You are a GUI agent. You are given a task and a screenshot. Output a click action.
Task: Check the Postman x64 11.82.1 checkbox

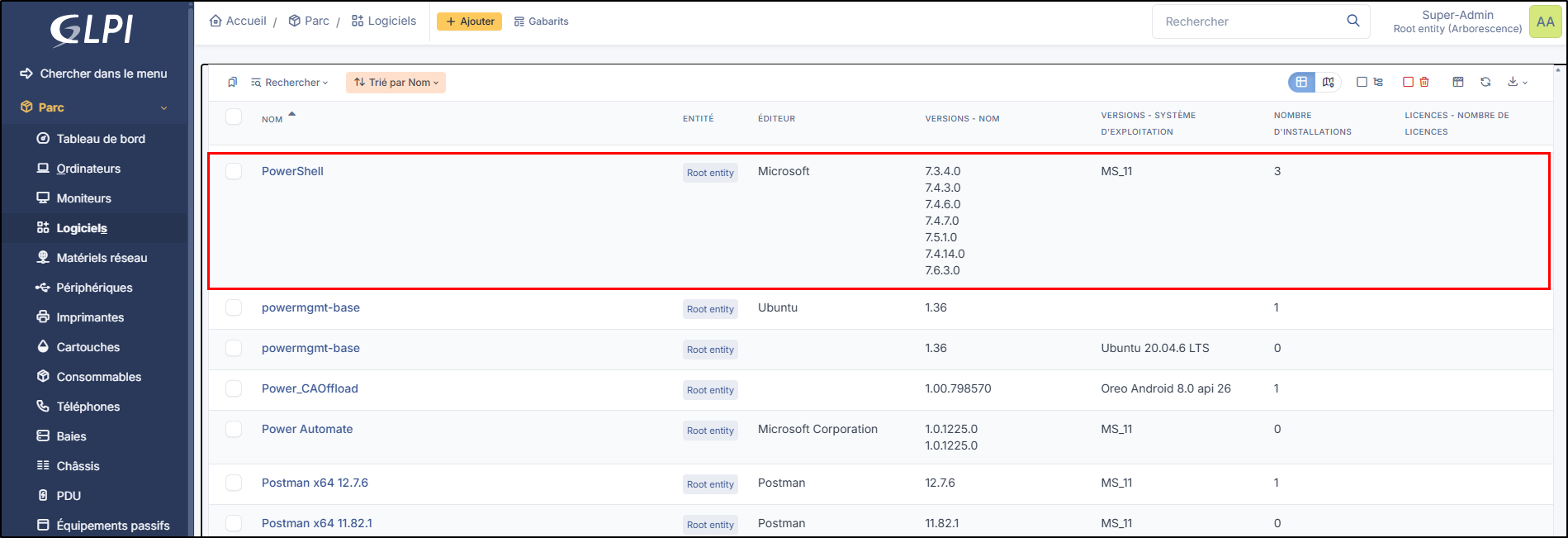click(x=234, y=523)
